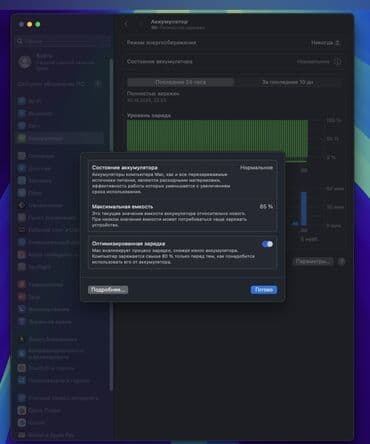This screenshot has width=370, height=444.
Task: Open Пользователи и группы settings
Action: point(60,380)
